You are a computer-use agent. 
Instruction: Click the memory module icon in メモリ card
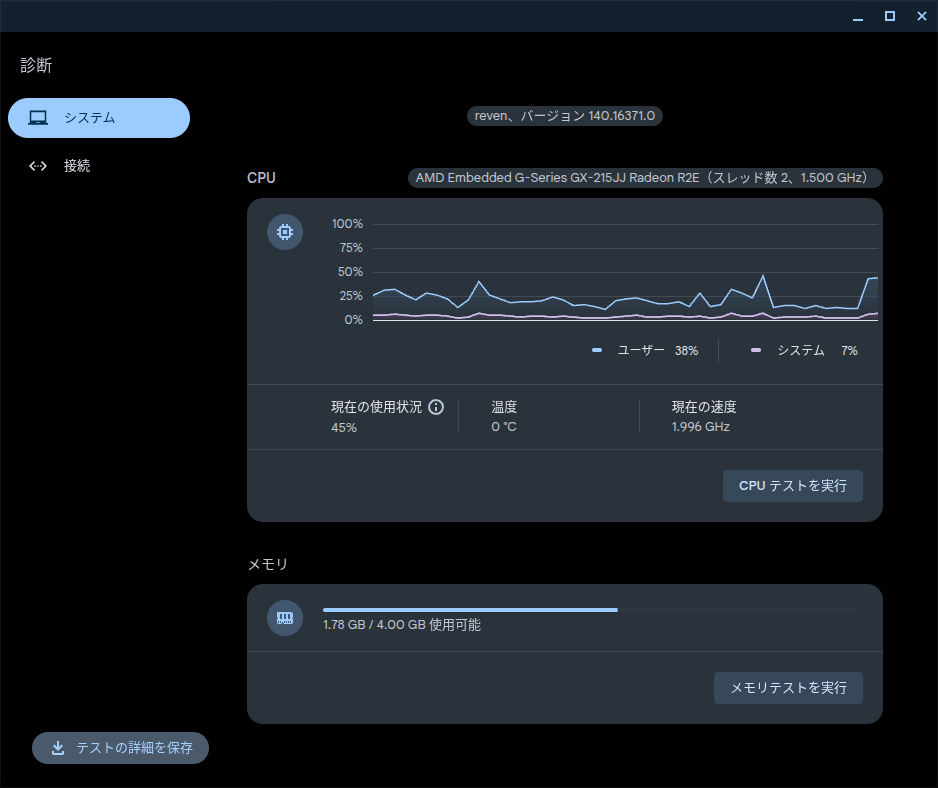[x=285, y=618]
